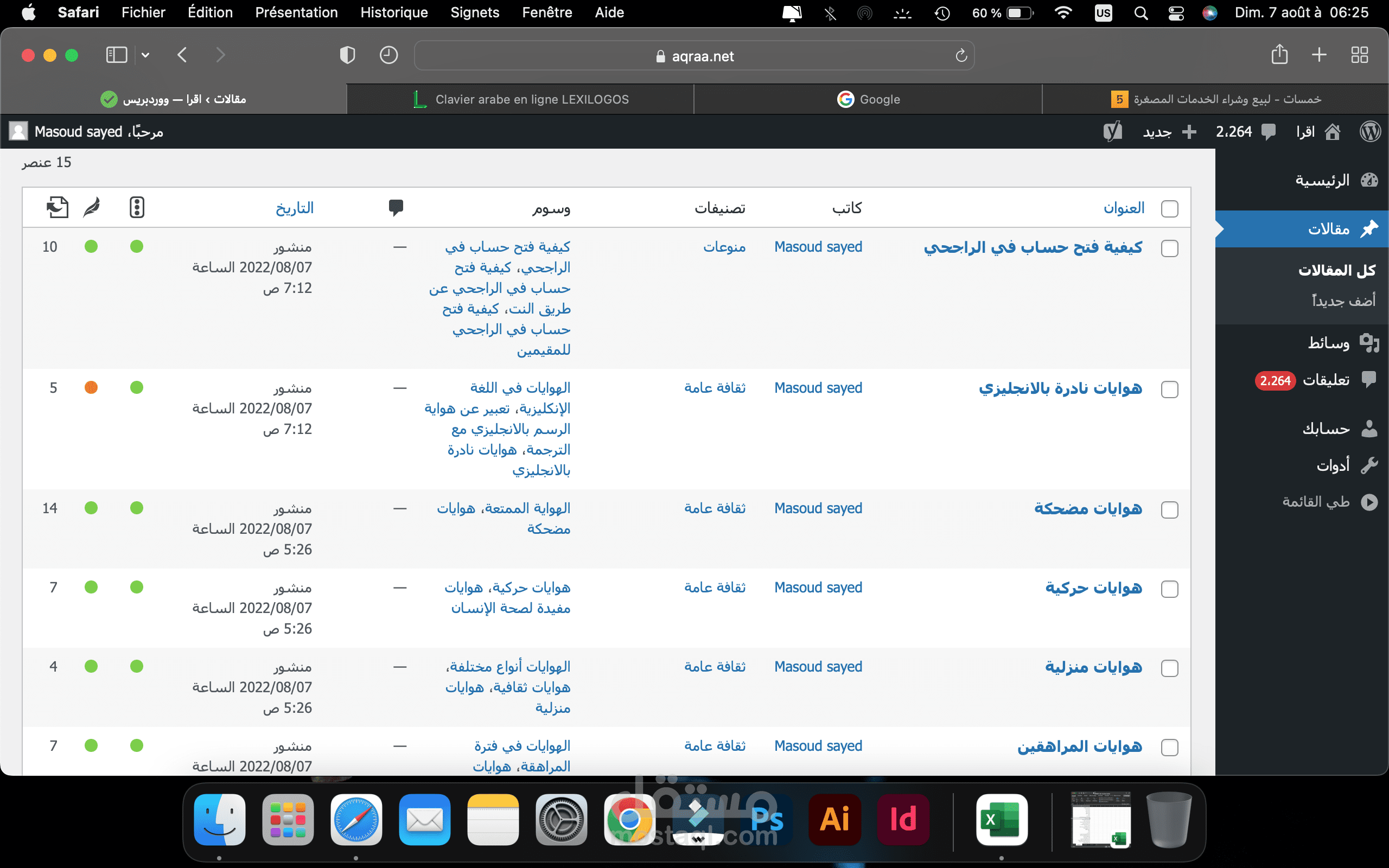Tick the checkbox for هوايات مضحكة post

click(1169, 510)
